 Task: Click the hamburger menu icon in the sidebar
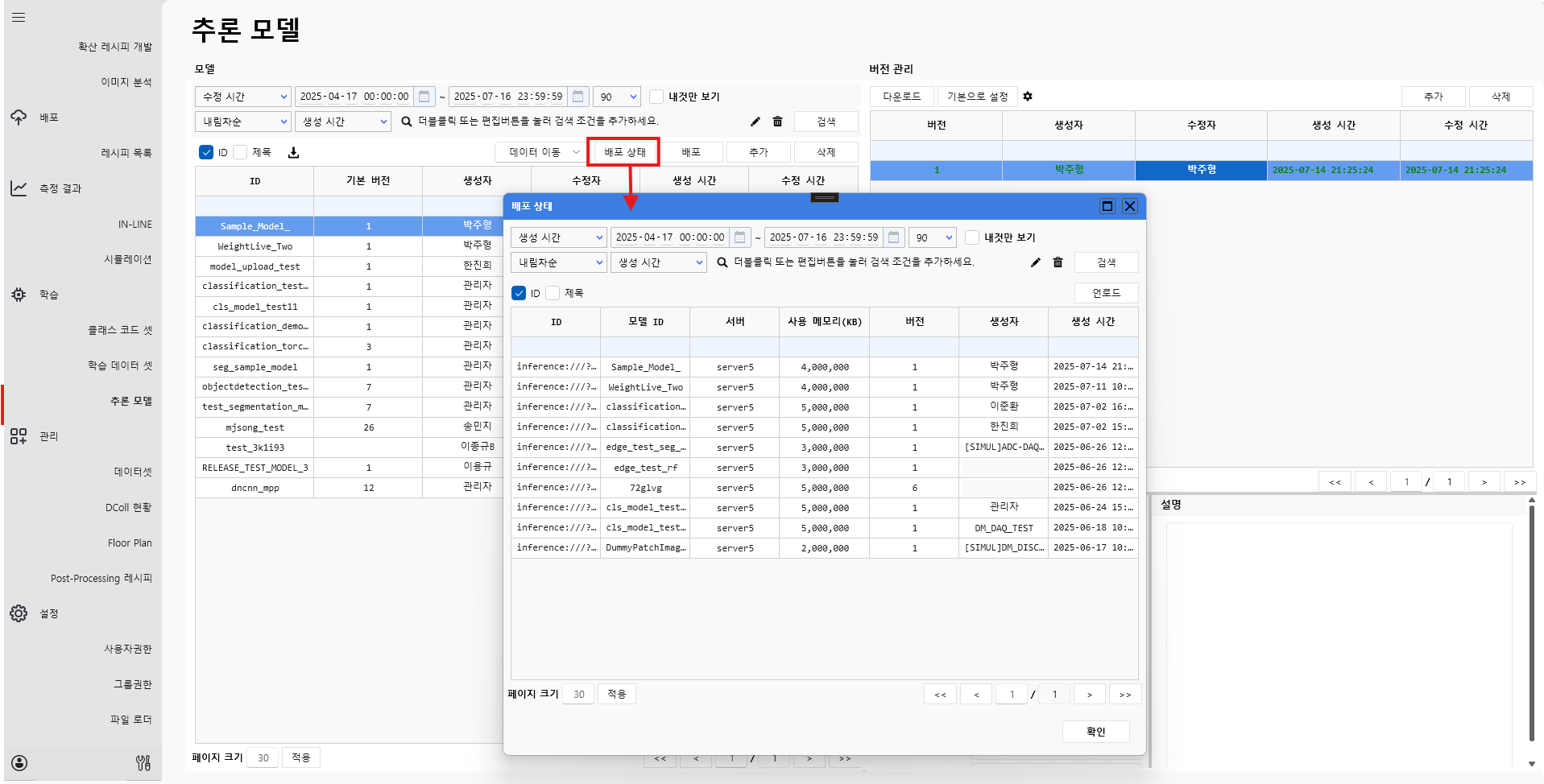(19, 17)
